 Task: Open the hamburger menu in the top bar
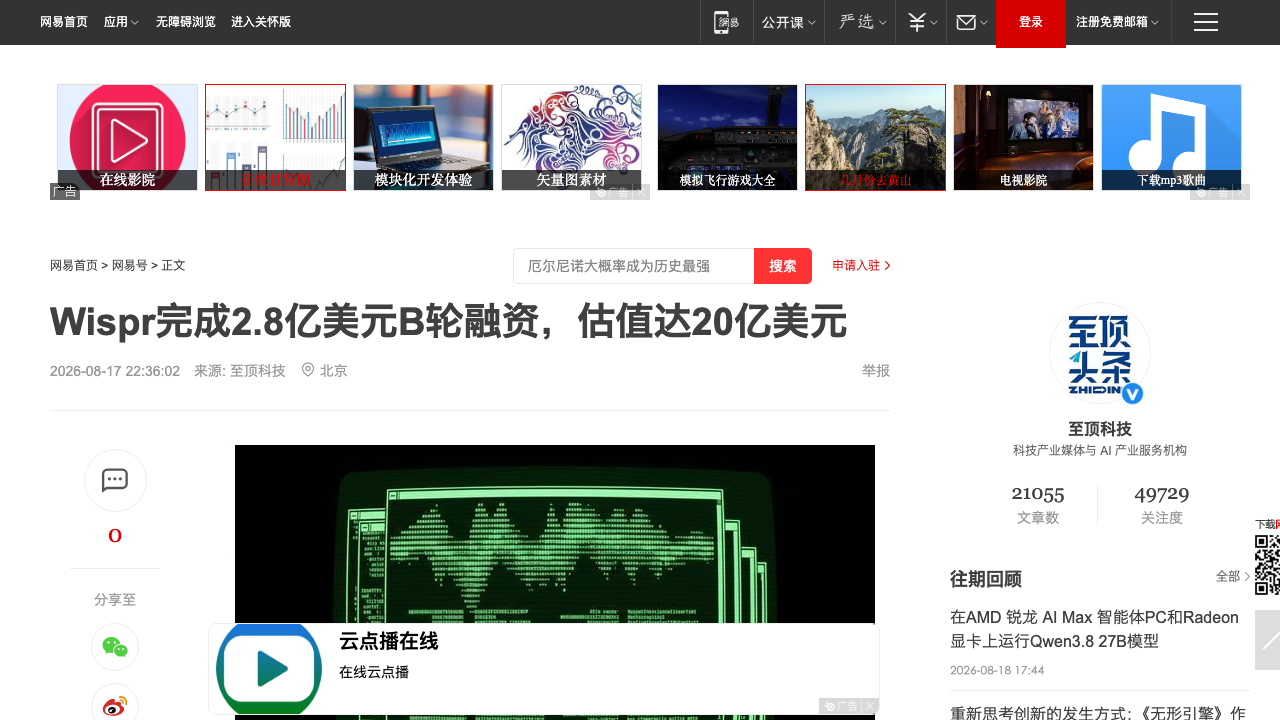point(1206,22)
